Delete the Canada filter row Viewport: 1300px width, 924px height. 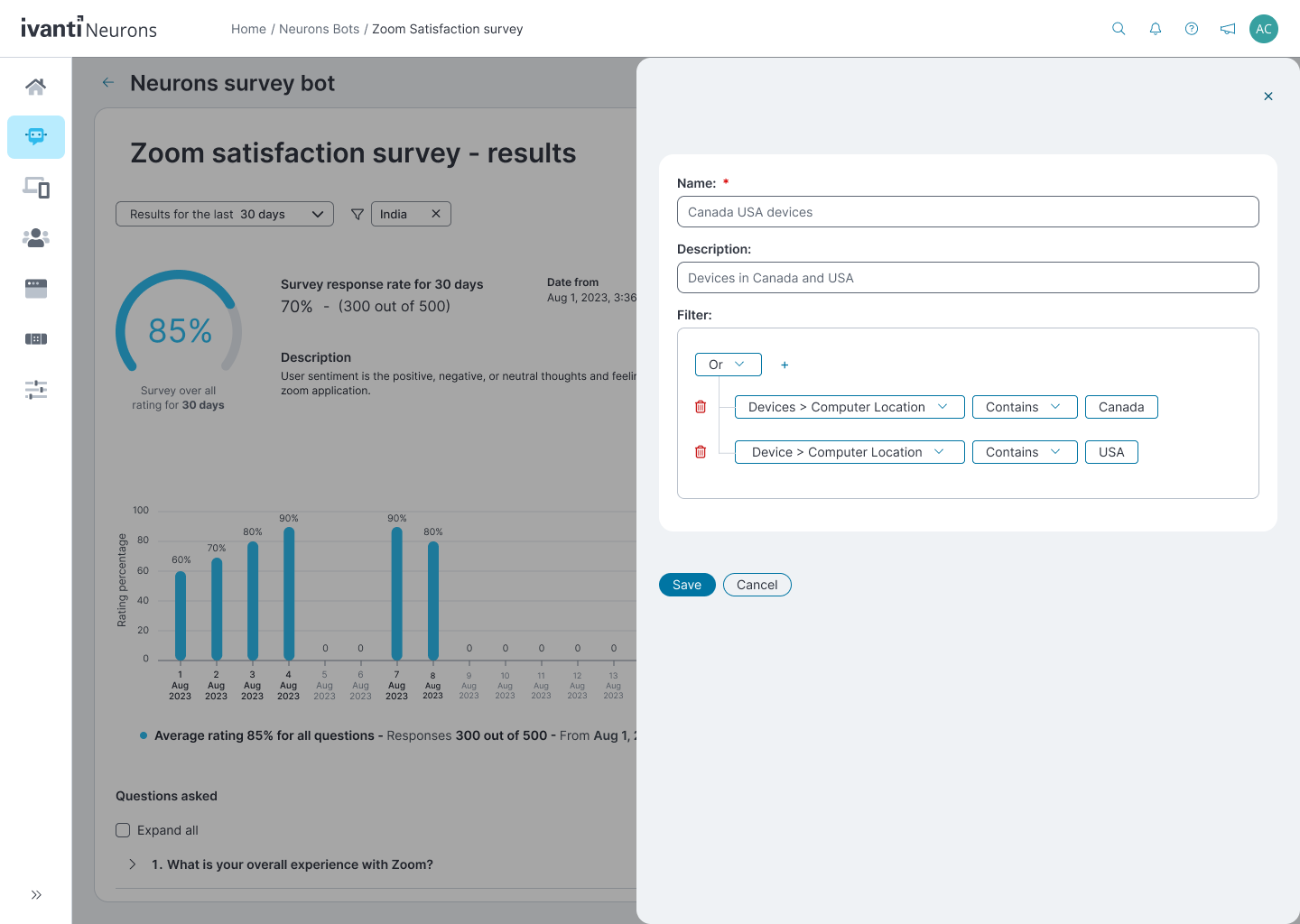click(701, 407)
